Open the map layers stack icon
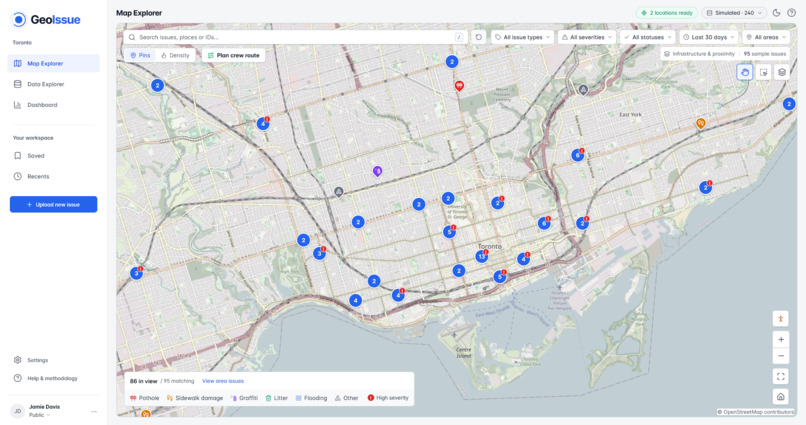The height and width of the screenshot is (425, 806). (782, 72)
